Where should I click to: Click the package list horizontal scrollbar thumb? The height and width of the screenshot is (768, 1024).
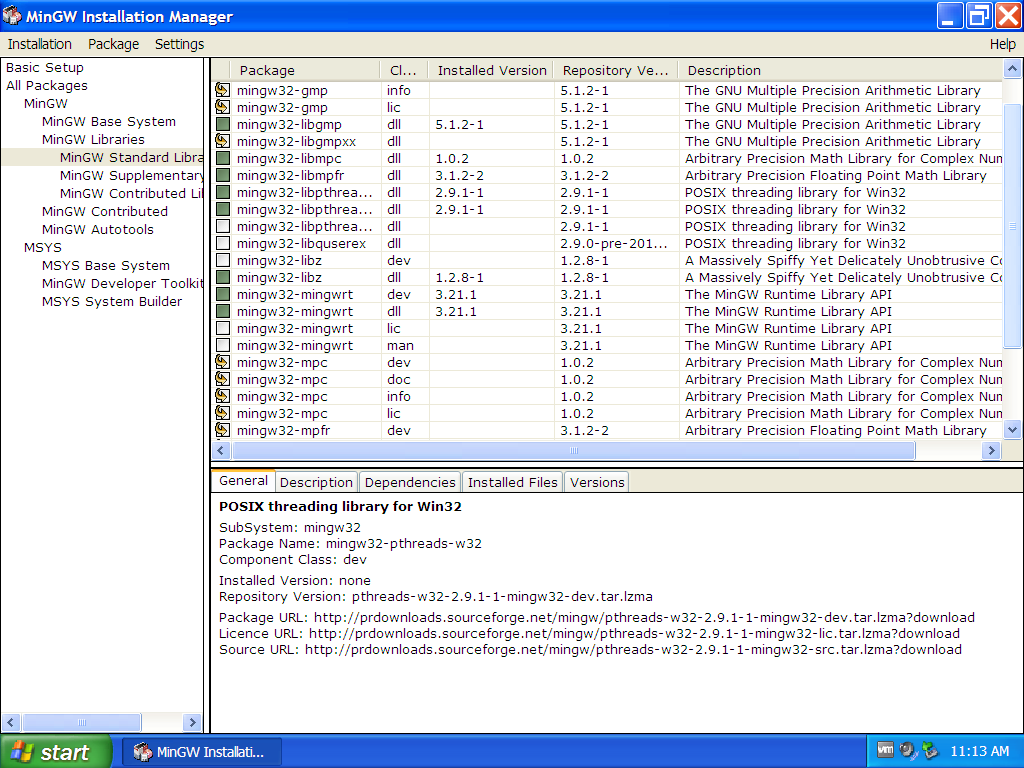pyautogui.click(x=574, y=450)
